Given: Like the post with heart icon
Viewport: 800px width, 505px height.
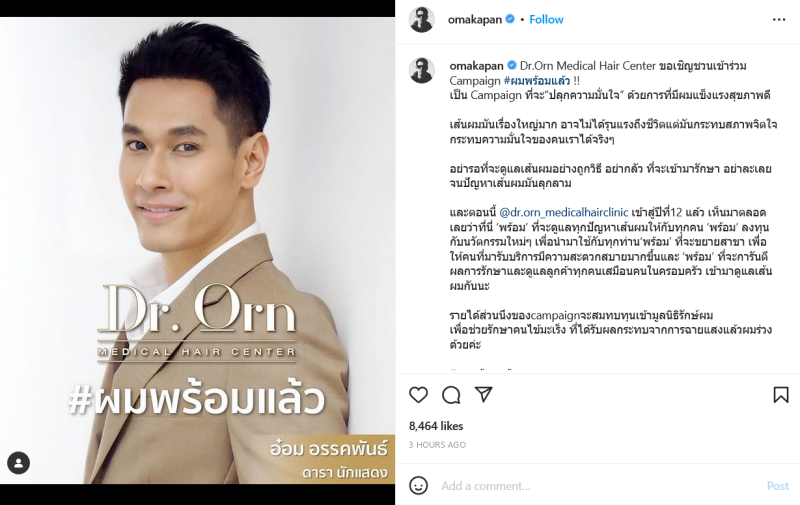Looking at the screenshot, I should coord(418,395).
